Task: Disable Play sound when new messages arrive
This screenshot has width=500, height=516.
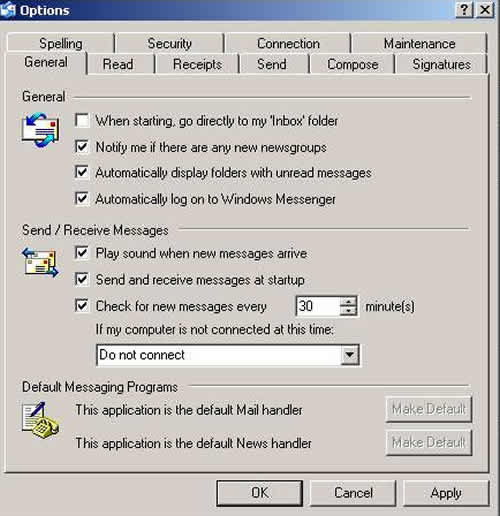Action: pyautogui.click(x=82, y=253)
